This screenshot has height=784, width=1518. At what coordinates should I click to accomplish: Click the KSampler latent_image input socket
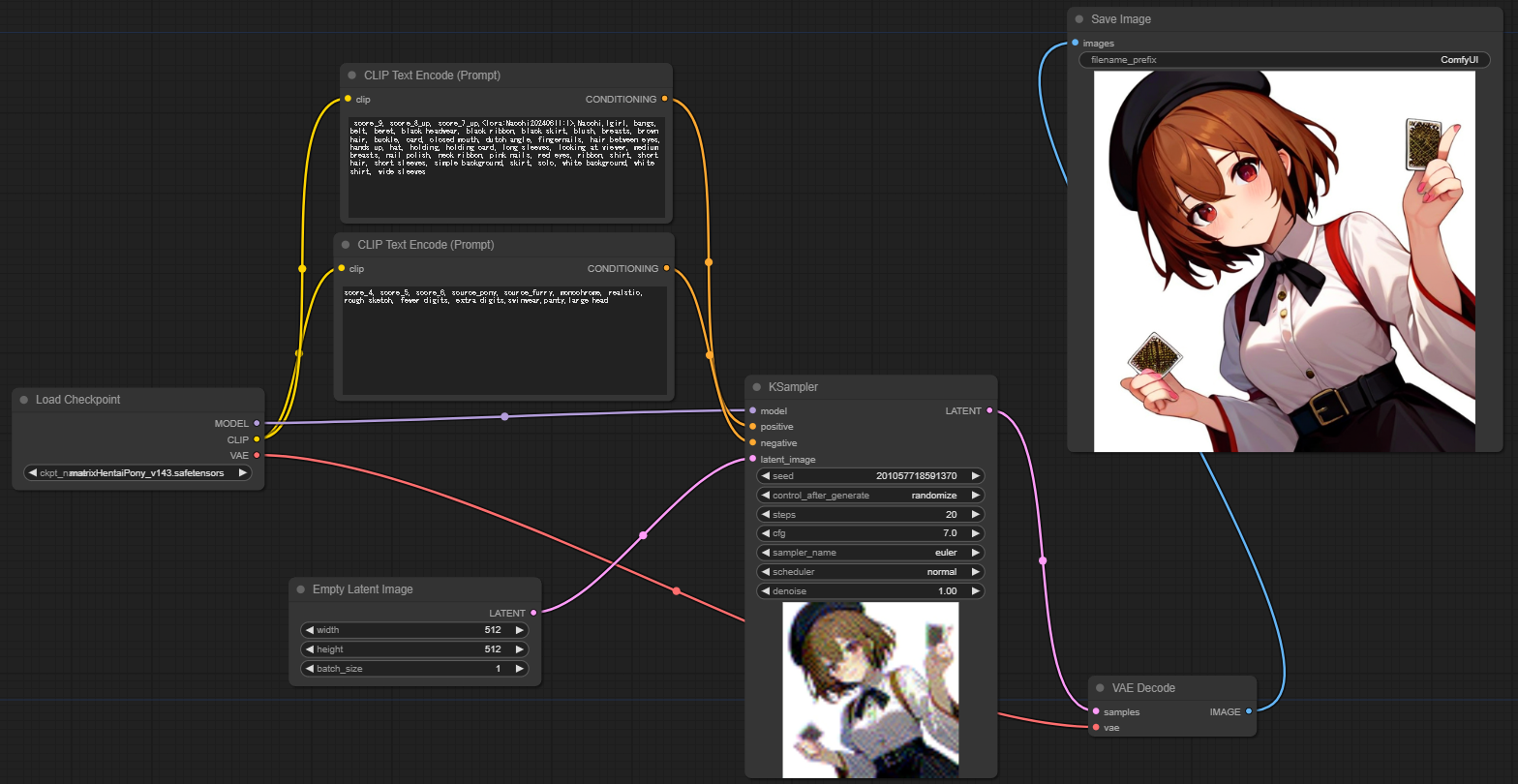click(752, 459)
